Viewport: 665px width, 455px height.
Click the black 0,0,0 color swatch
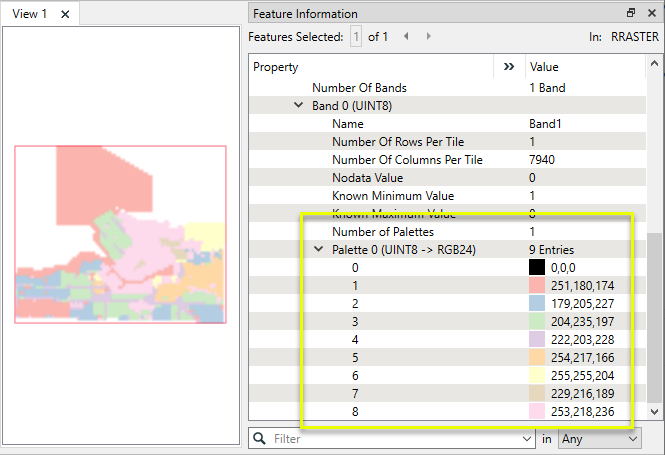coord(537,267)
